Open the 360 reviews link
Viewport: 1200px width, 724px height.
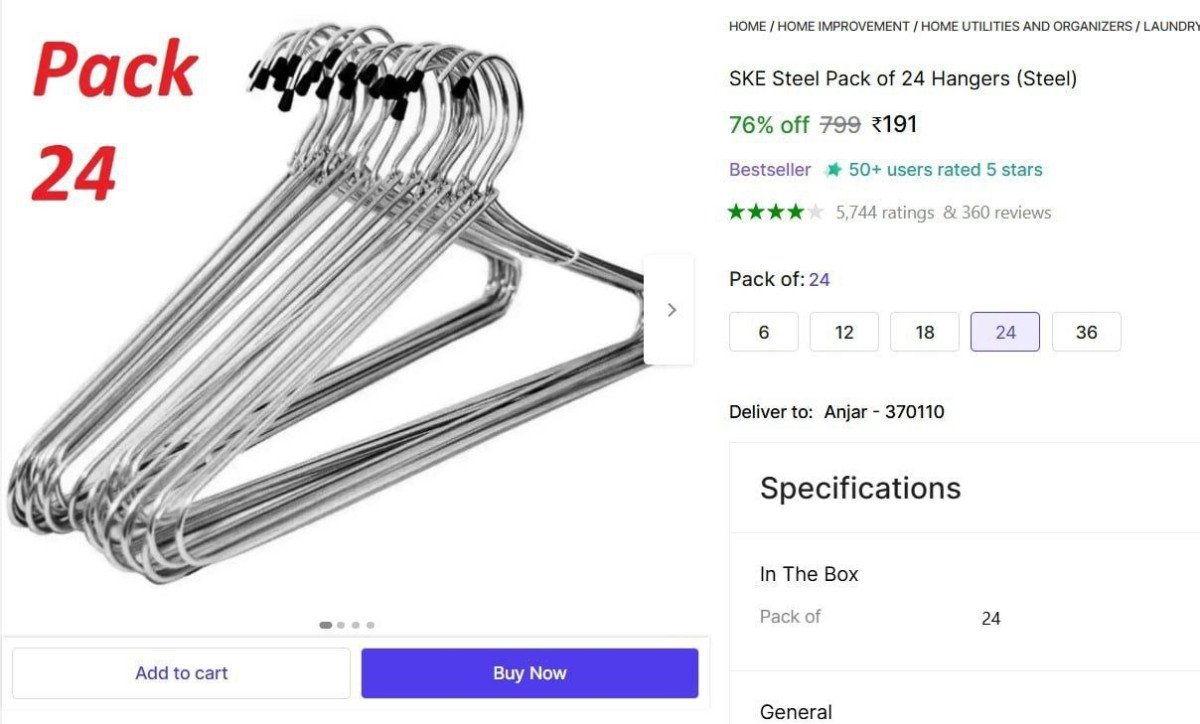click(1005, 212)
